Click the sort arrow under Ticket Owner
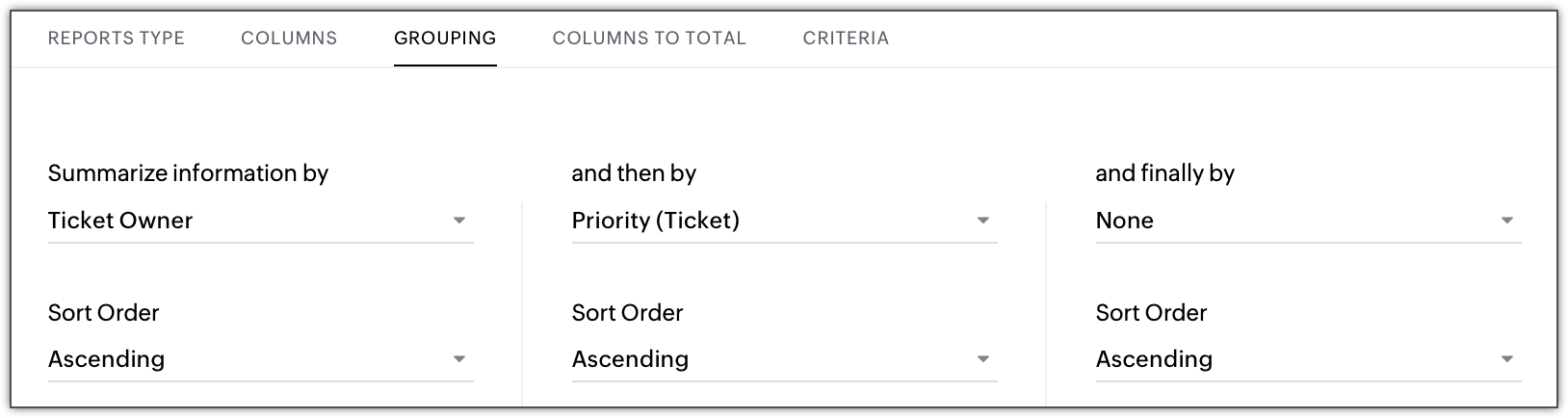The image size is (1568, 418). tap(459, 359)
